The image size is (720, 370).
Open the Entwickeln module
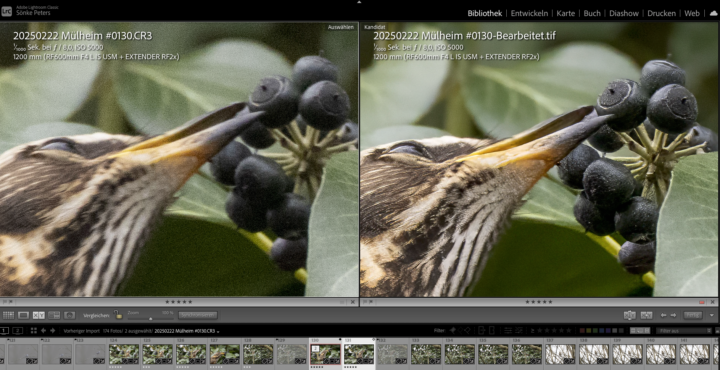(529, 13)
